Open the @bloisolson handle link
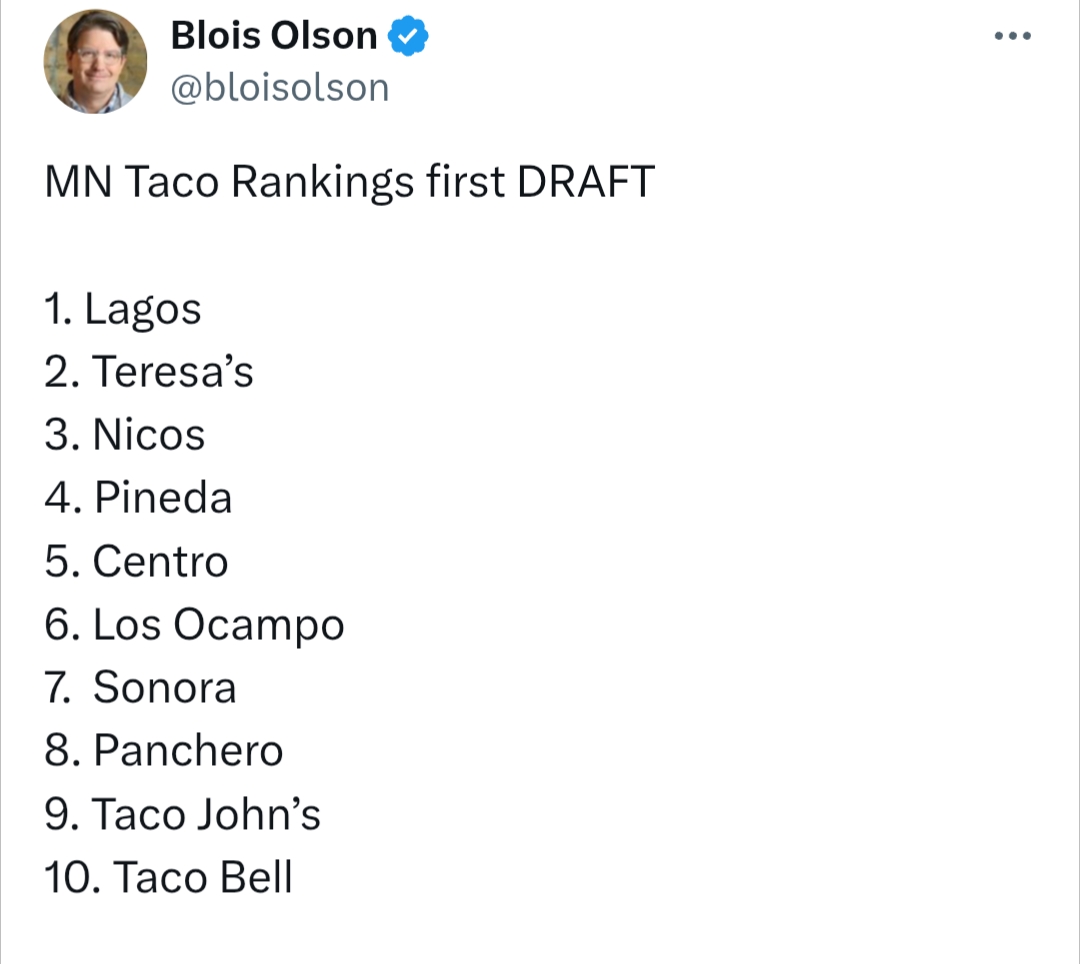Image resolution: width=1080 pixels, height=964 pixels. click(280, 88)
